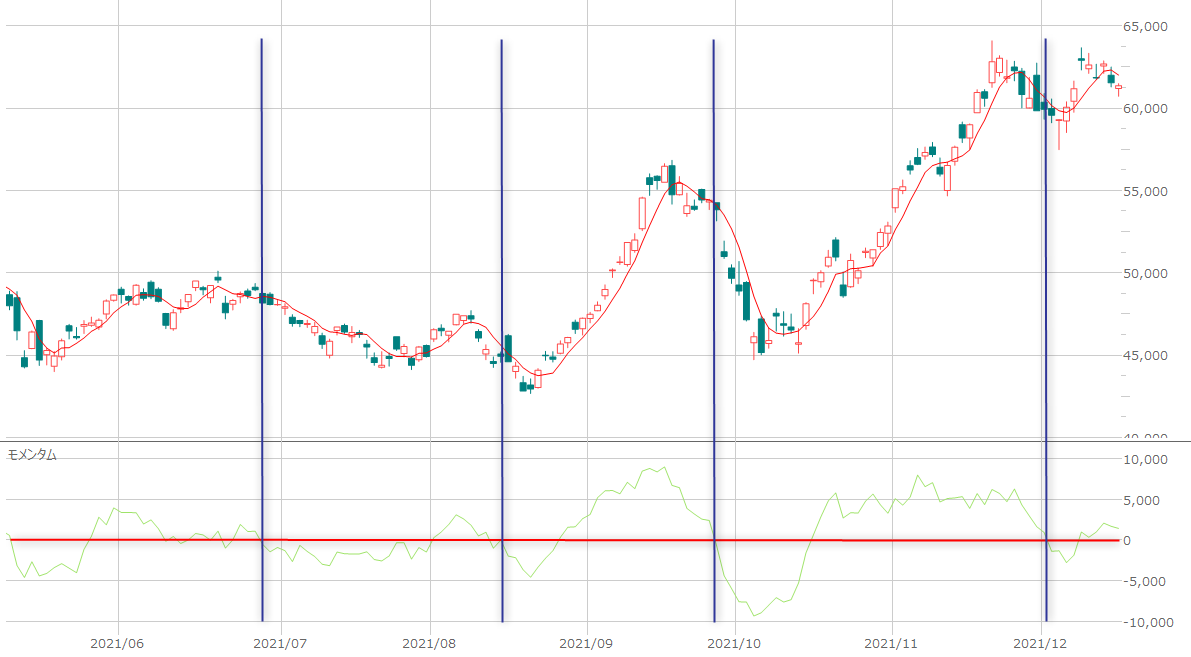This screenshot has height=657, width=1191.
Task: Click the 50,000 price axis label
Action: pyautogui.click(x=1142, y=273)
